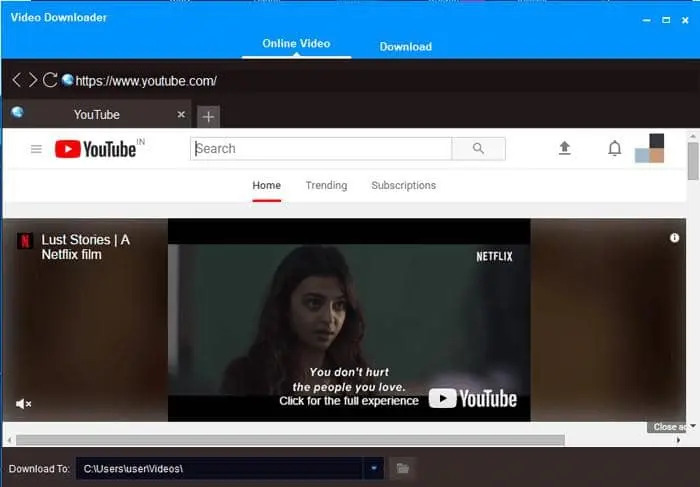The height and width of the screenshot is (487, 700).
Task: Click the browser forward arrow
Action: [32, 80]
